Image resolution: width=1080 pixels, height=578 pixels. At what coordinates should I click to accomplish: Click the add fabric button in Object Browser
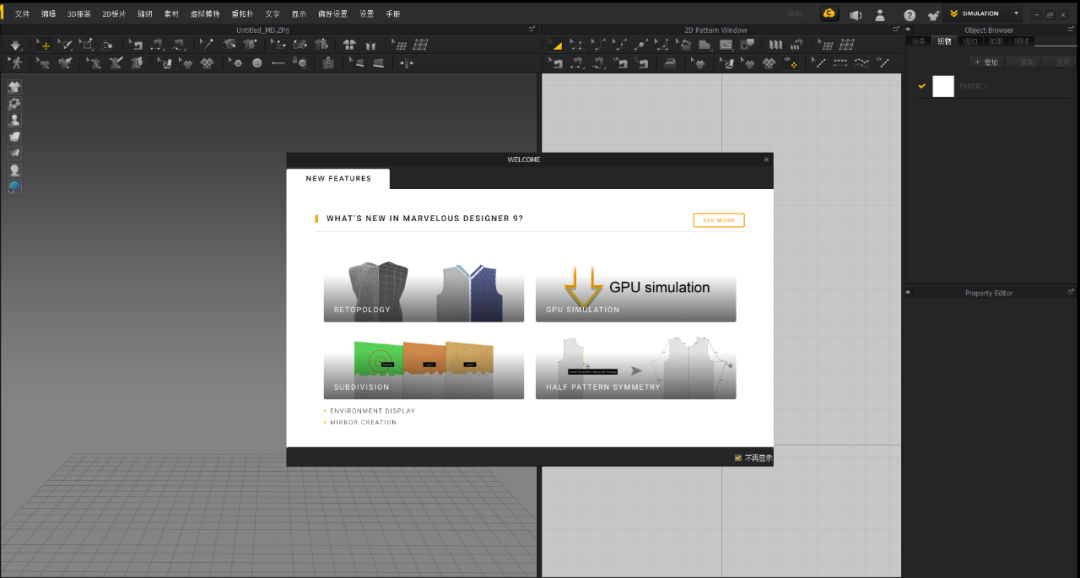[x=986, y=62]
